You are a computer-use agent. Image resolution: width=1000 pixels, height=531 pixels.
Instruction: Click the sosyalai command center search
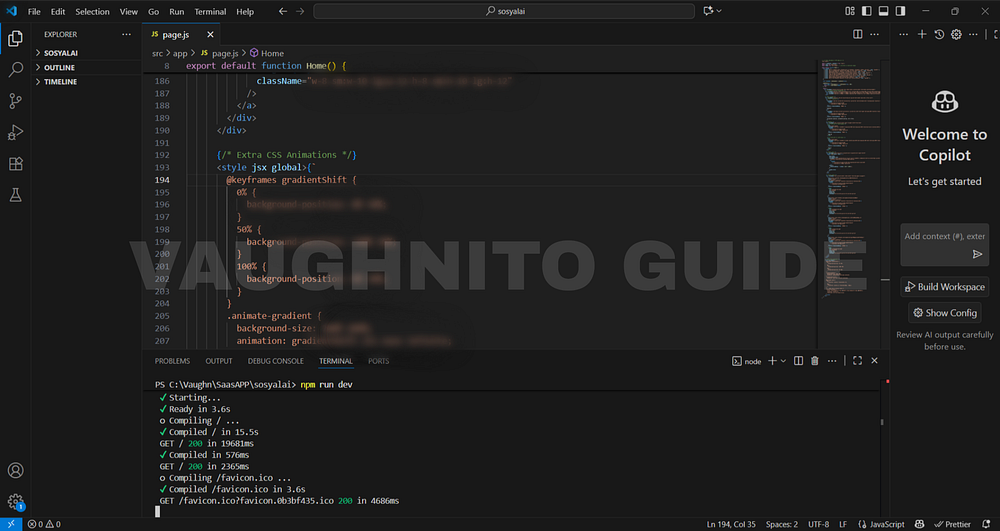(x=504, y=11)
